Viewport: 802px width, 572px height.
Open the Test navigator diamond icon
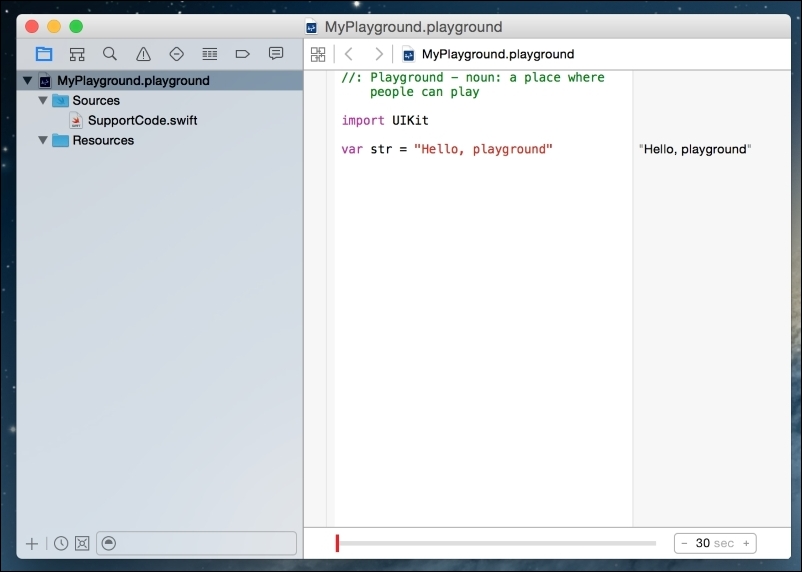[176, 54]
